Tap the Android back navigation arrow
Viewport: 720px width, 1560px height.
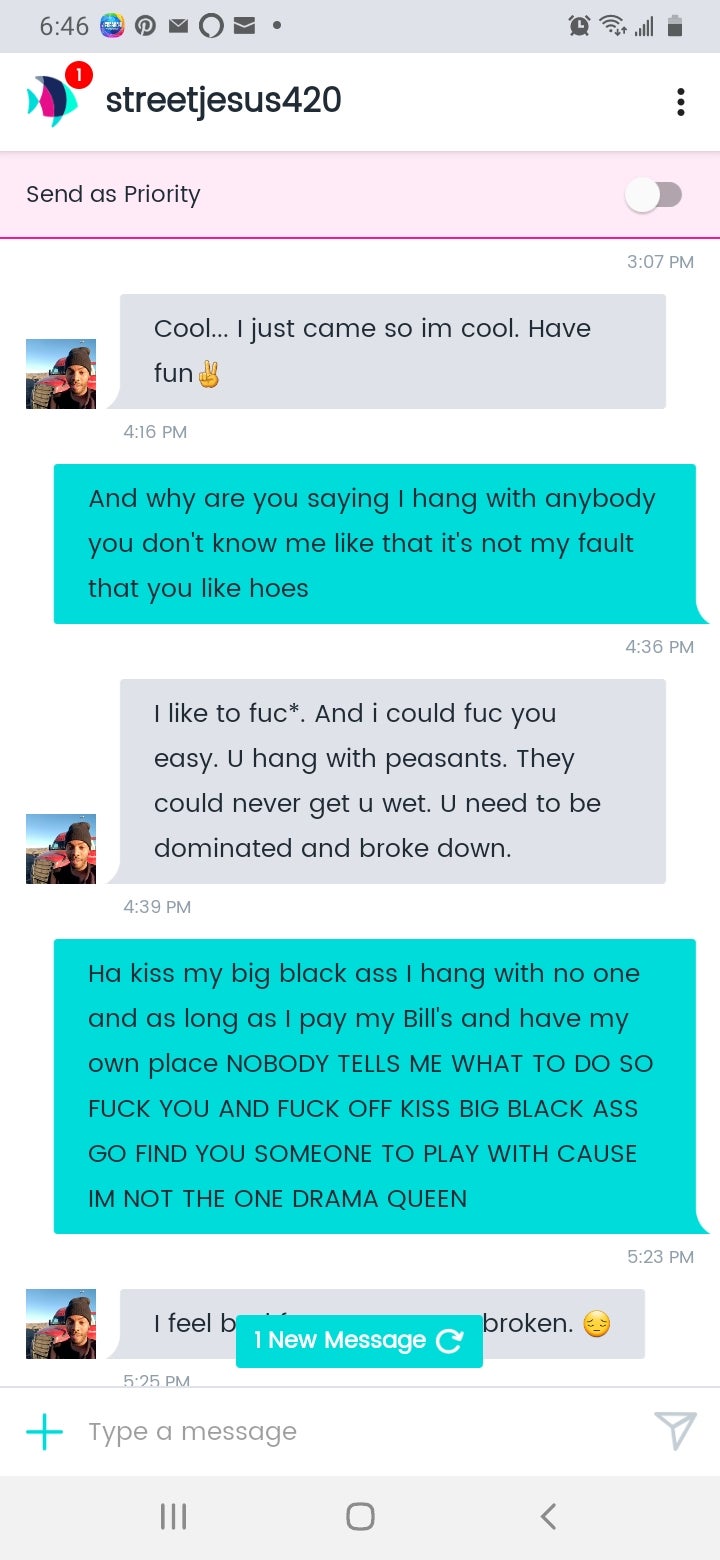click(x=547, y=1516)
